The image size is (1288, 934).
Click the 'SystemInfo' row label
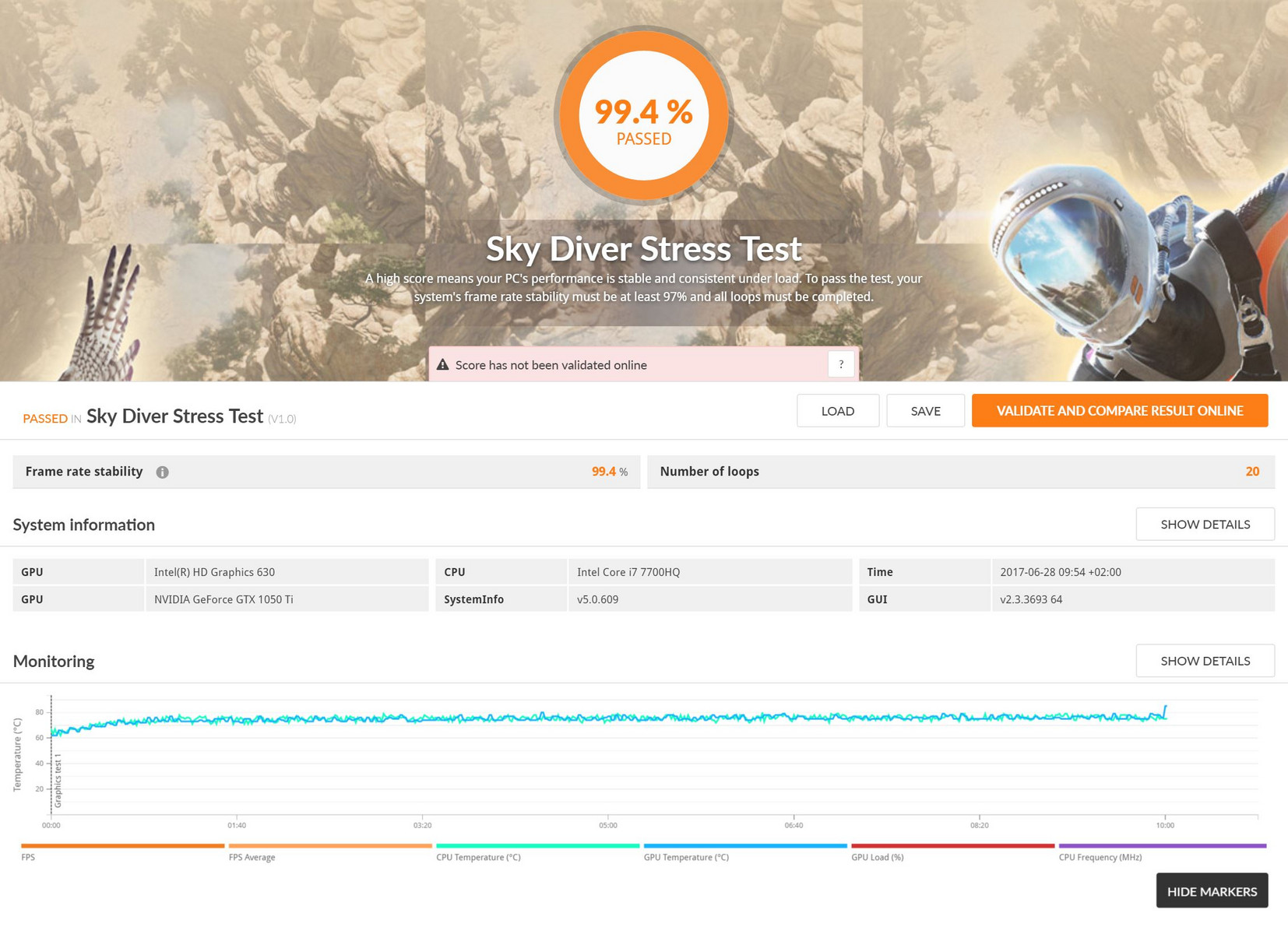click(x=473, y=599)
